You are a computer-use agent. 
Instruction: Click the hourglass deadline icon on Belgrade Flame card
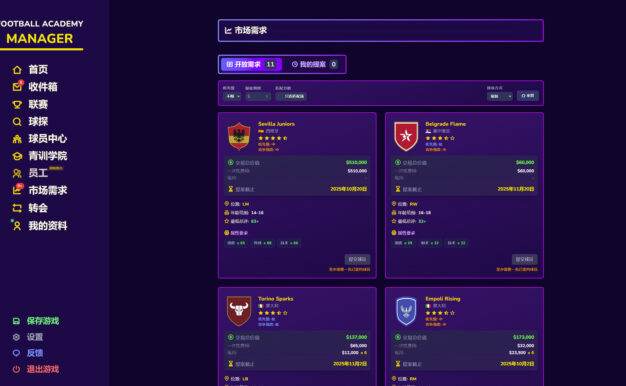pos(398,189)
